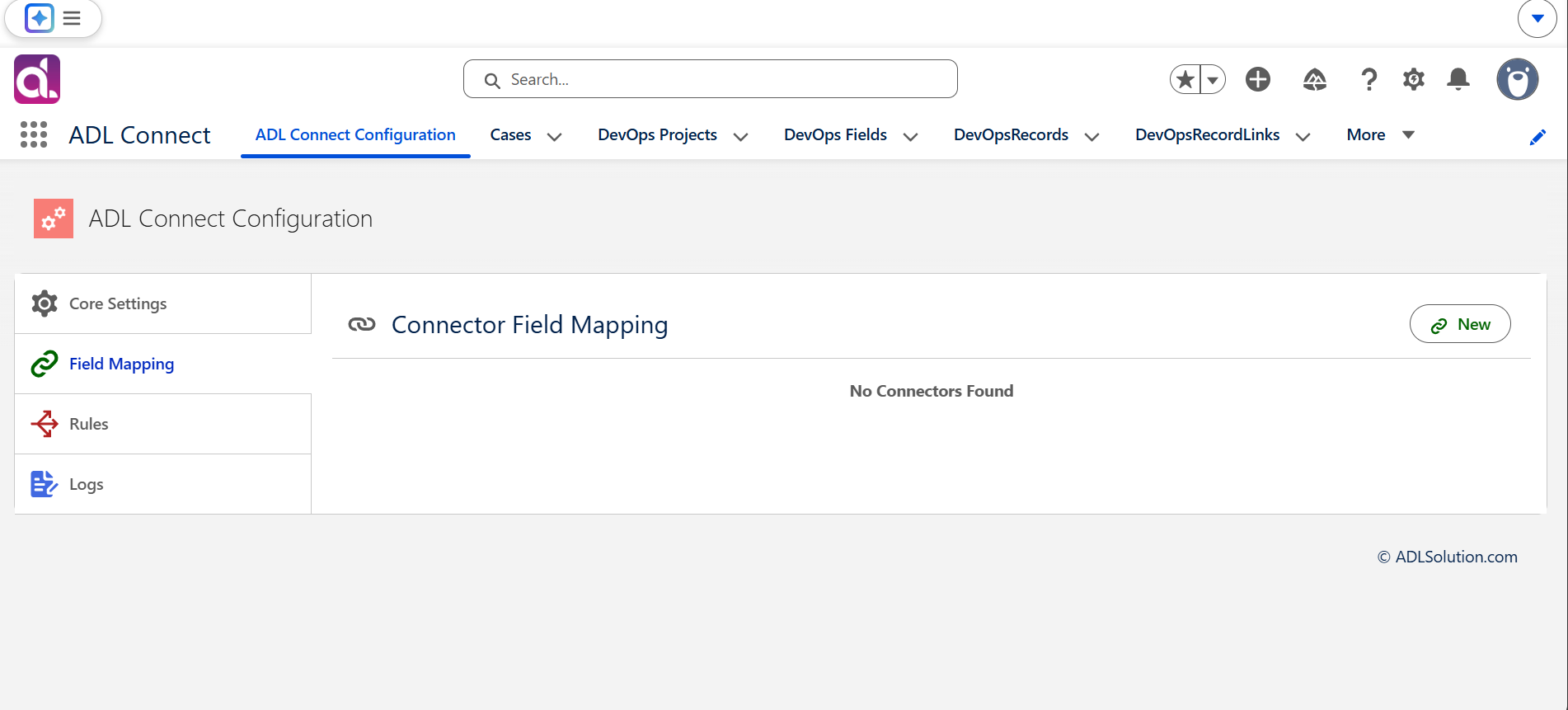This screenshot has height=710, width=1568.
Task: Select Rules in the sidebar
Action: click(x=163, y=424)
